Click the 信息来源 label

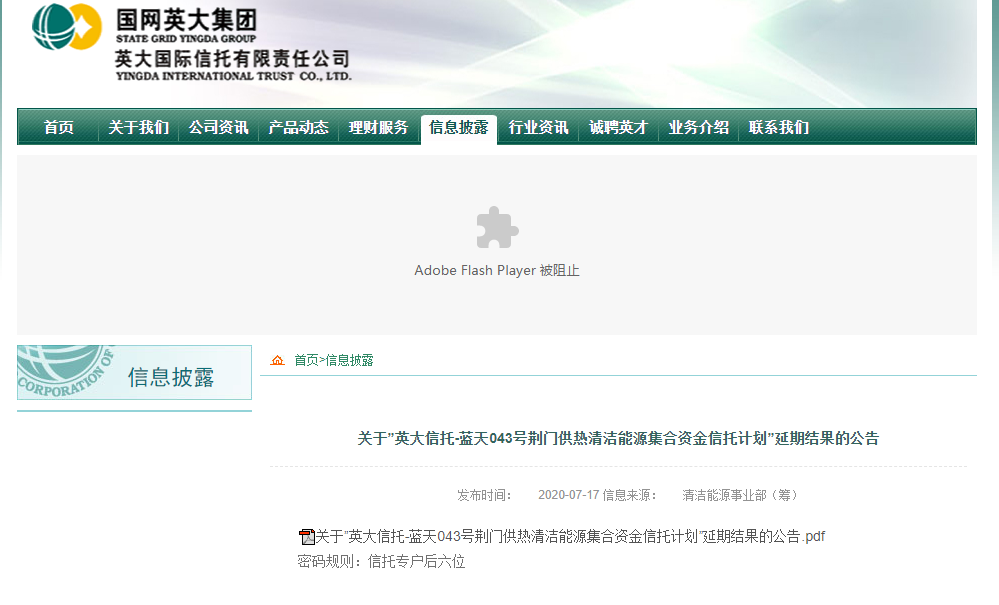coord(629,495)
